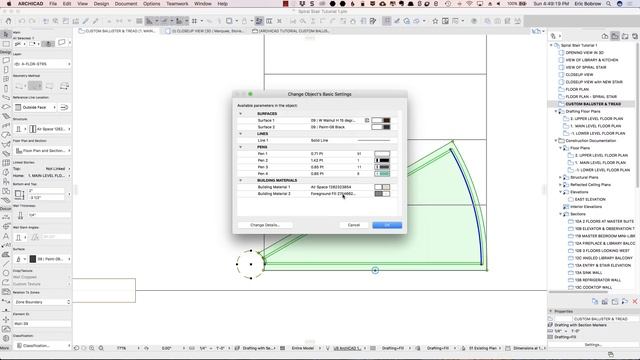Select the Arrow tool in the toolbox
Screen dimensions: 640x360
point(6,35)
